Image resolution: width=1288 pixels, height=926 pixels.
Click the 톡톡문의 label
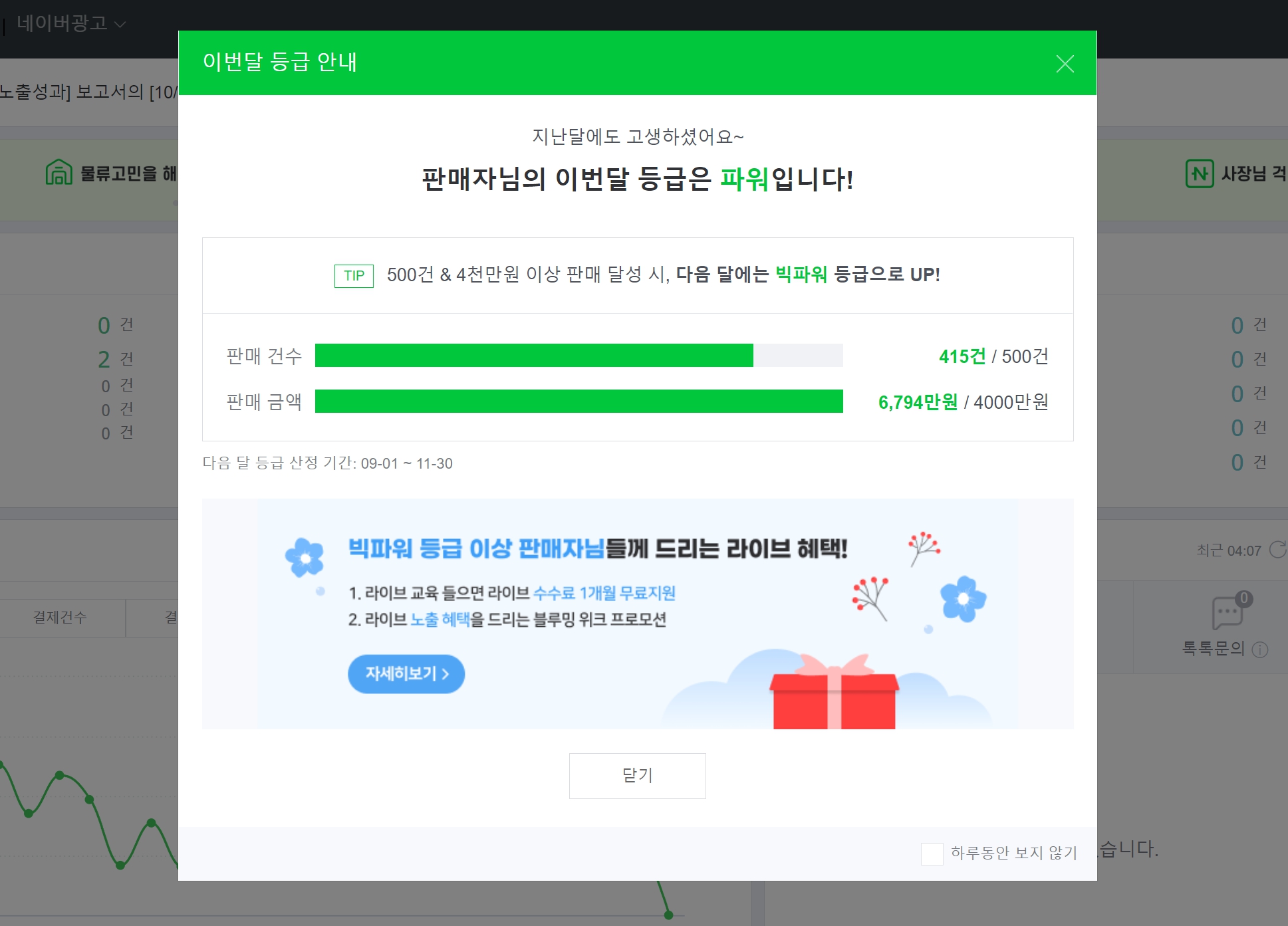click(1213, 649)
